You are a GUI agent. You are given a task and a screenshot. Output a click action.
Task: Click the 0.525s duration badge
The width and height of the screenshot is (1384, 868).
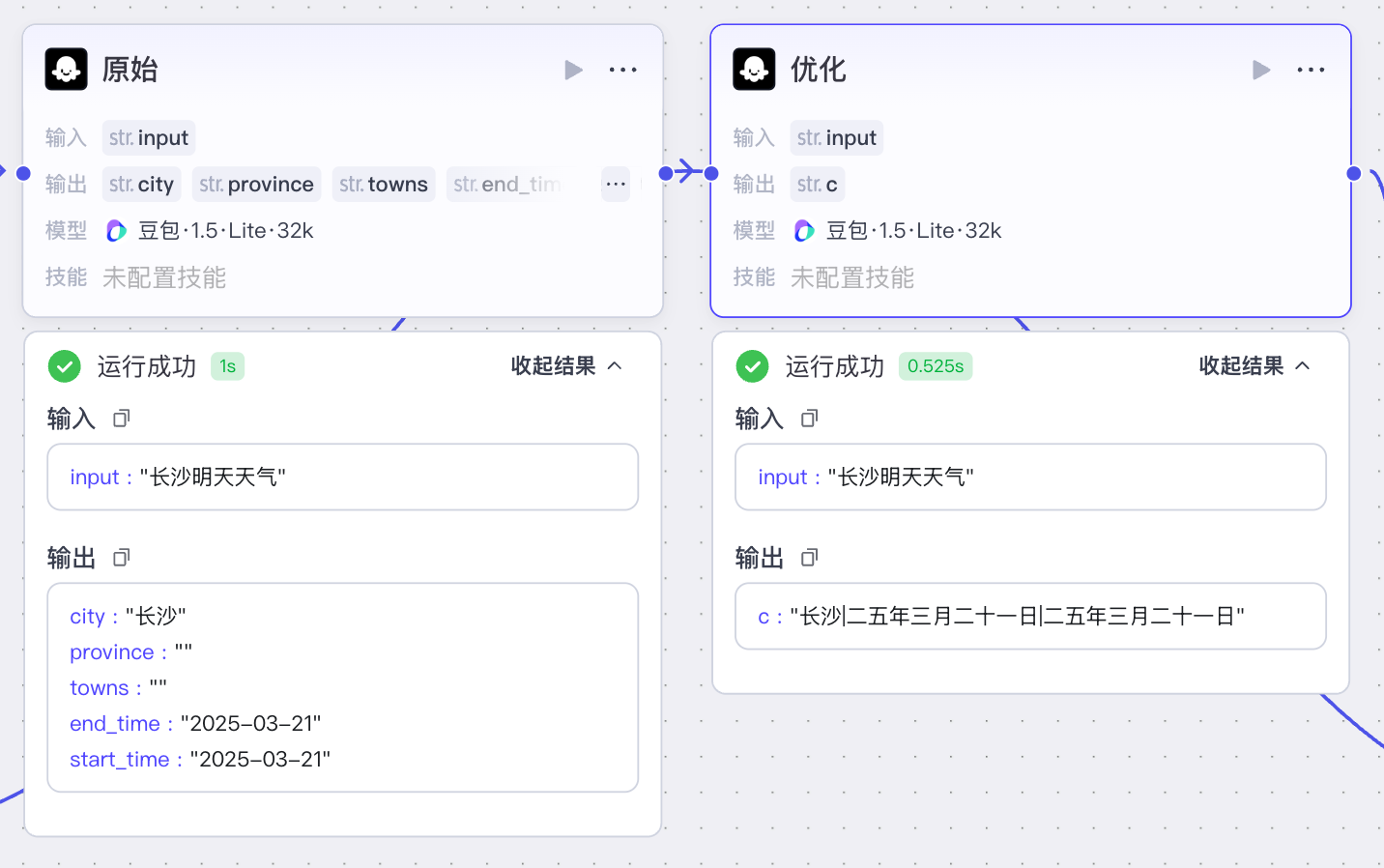(936, 366)
